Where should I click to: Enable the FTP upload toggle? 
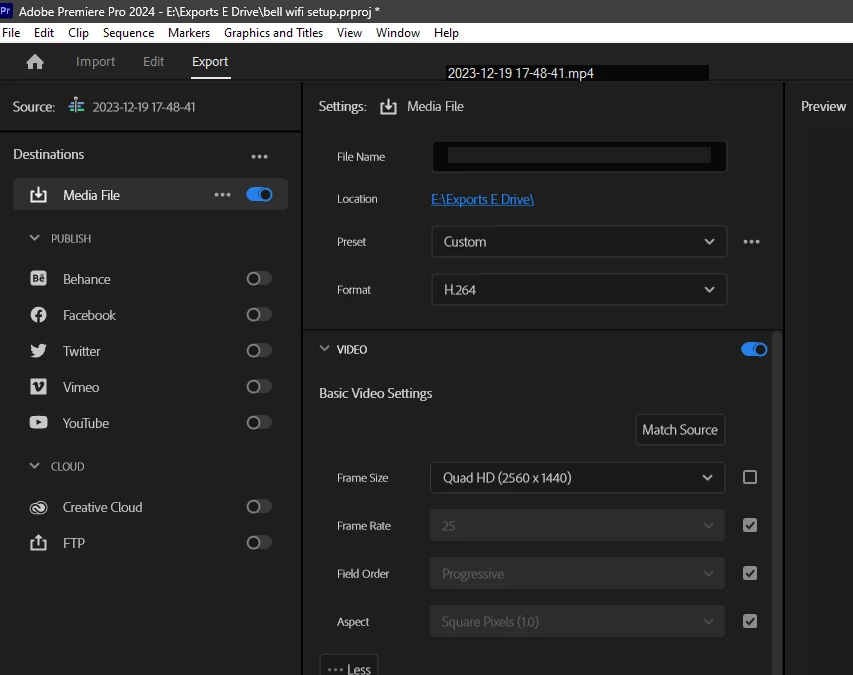click(259, 542)
